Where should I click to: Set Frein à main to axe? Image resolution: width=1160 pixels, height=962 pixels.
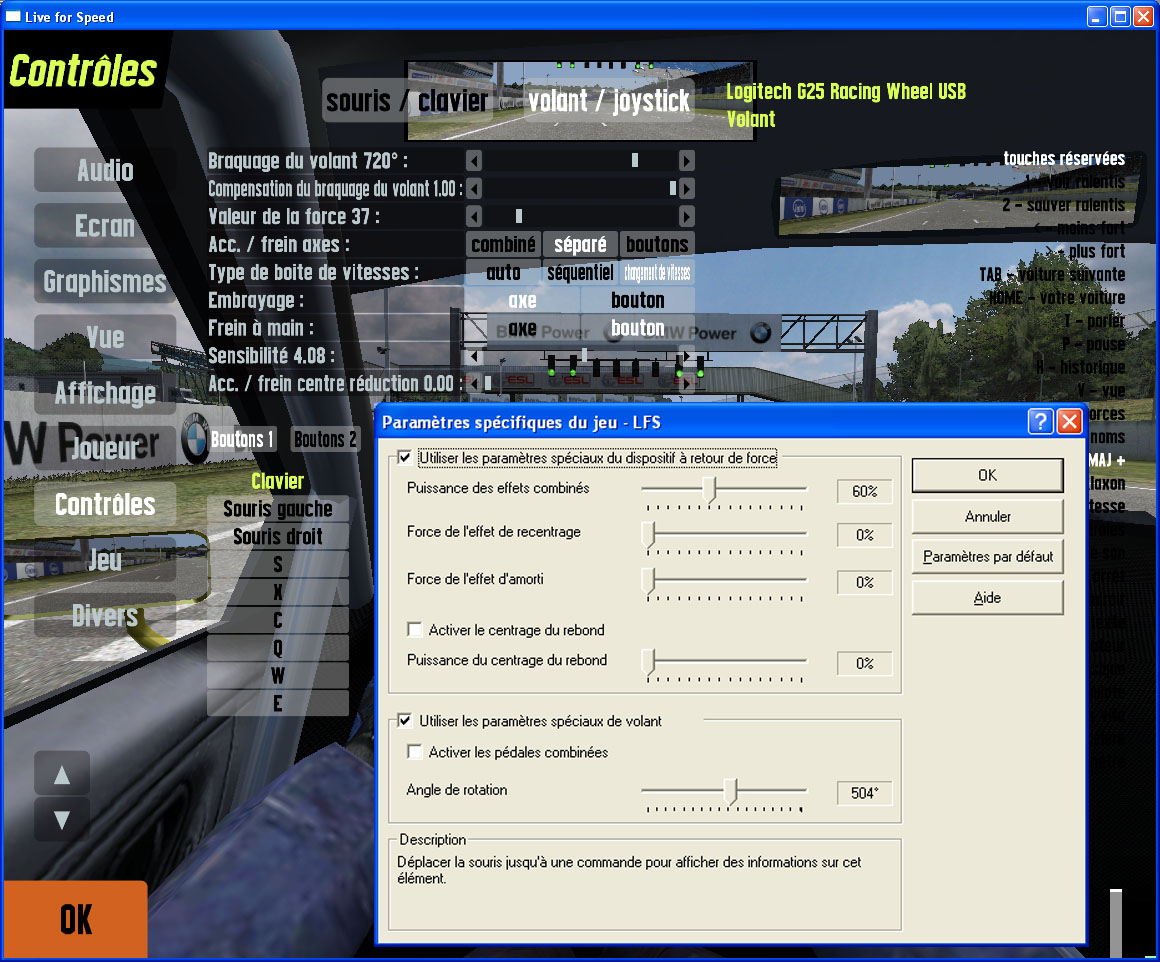(522, 328)
